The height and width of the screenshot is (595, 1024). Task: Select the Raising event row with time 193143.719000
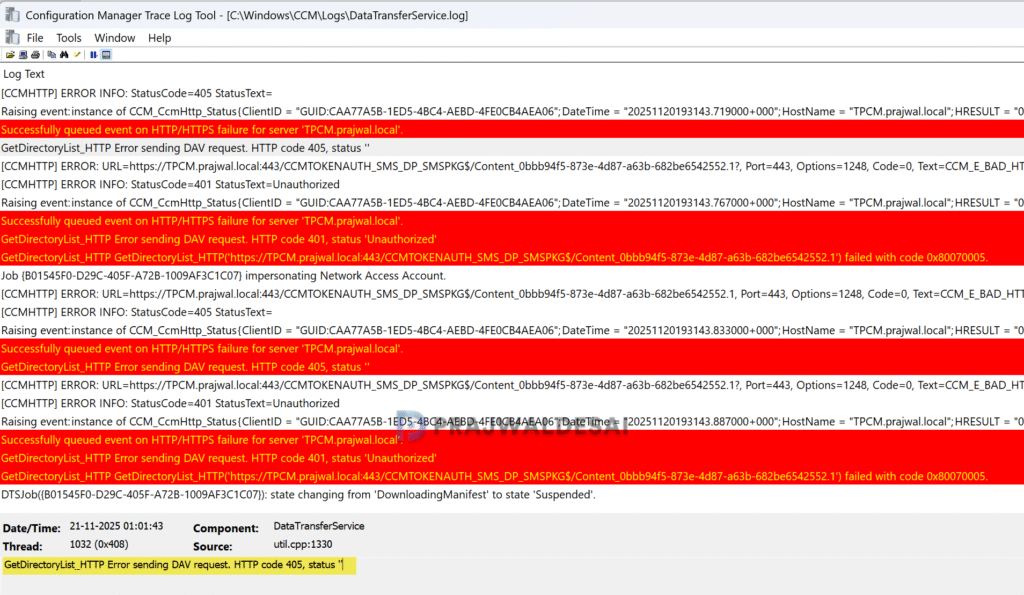pyautogui.click(x=512, y=111)
